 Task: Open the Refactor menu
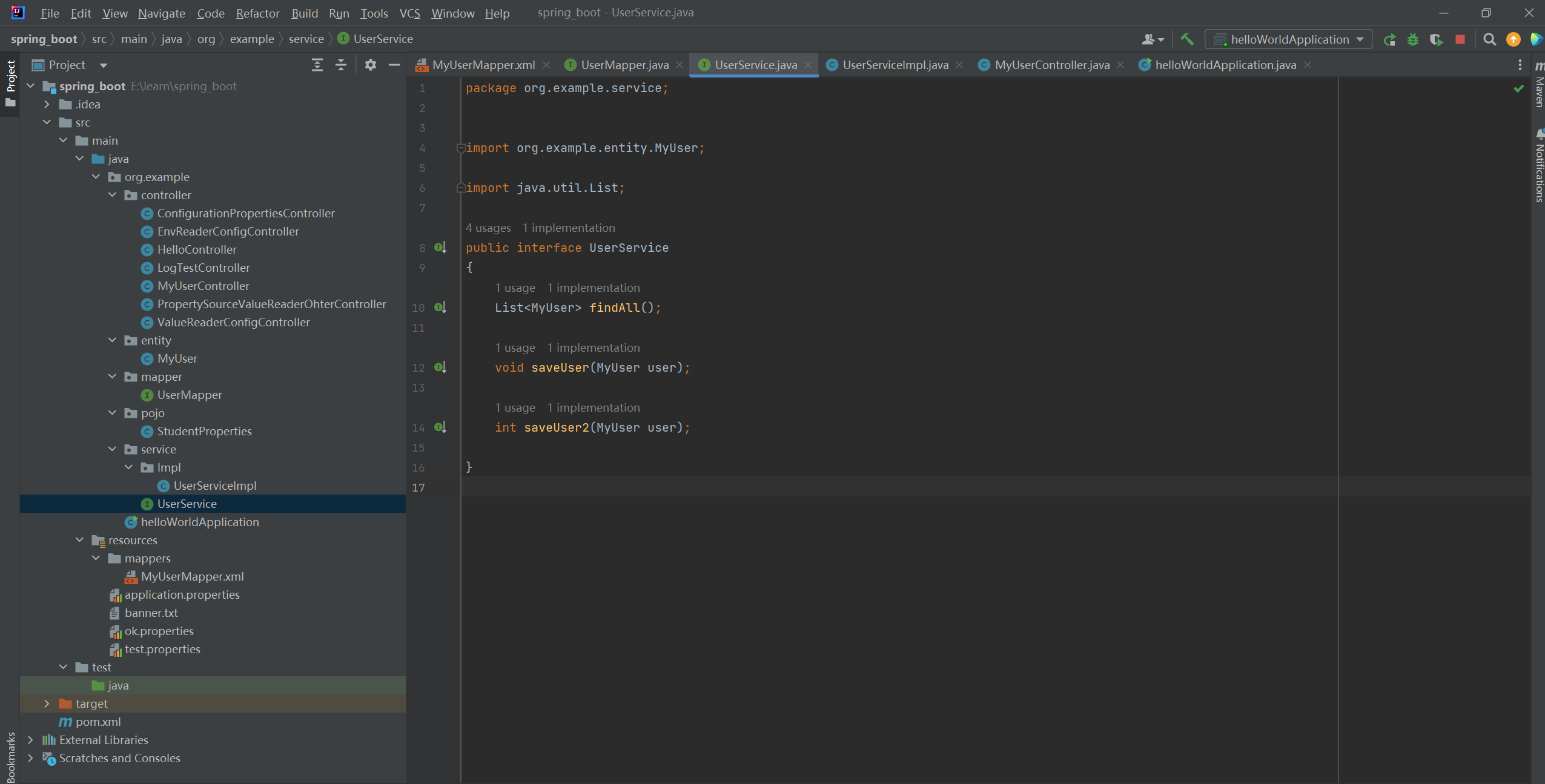(x=257, y=13)
